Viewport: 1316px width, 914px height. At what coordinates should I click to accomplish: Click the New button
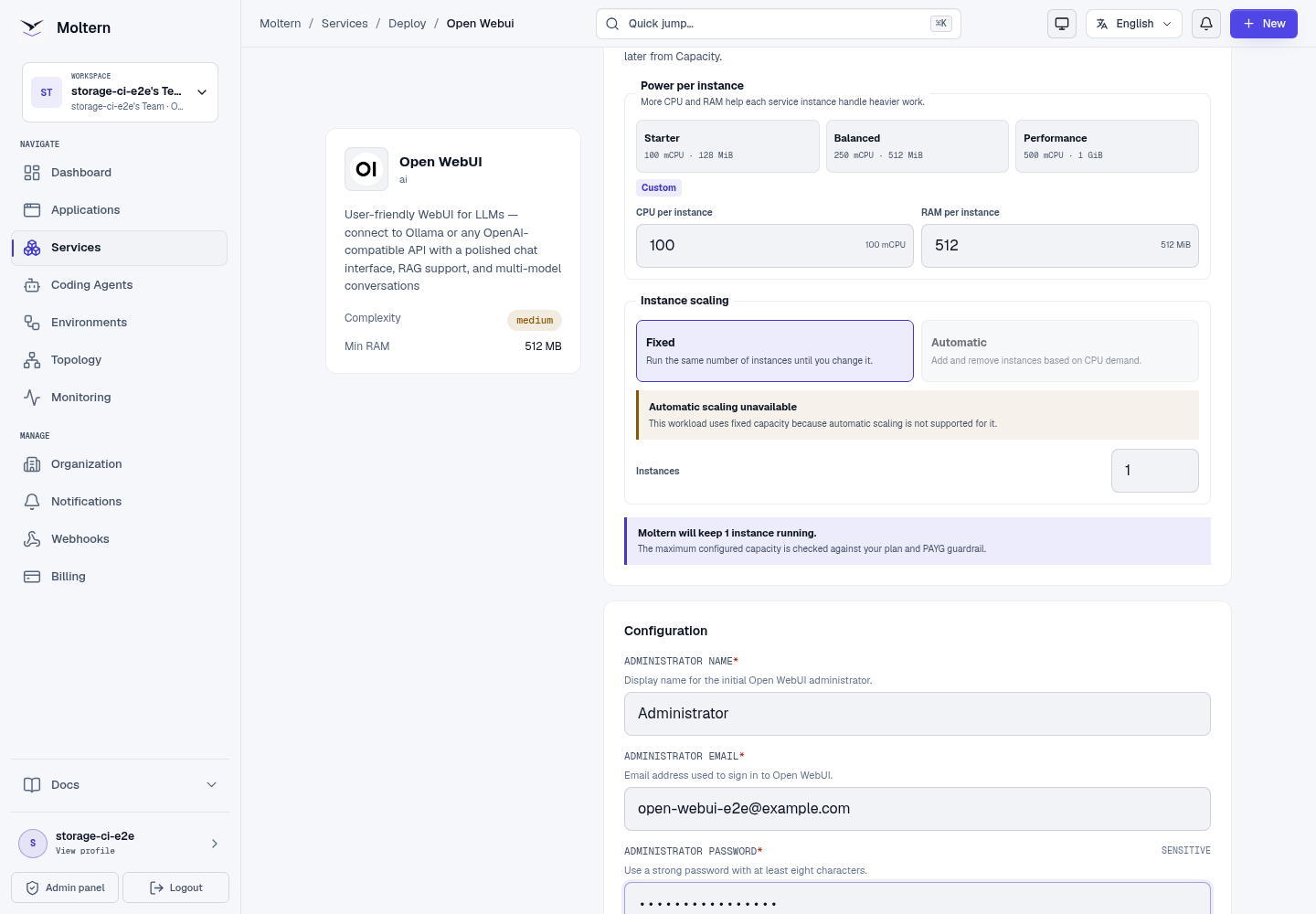(1264, 24)
